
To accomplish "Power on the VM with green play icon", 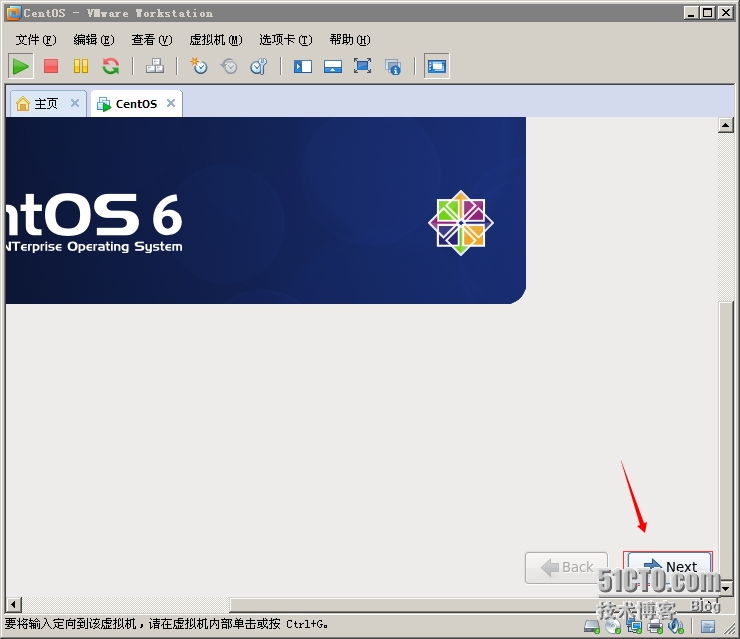I will pos(20,66).
